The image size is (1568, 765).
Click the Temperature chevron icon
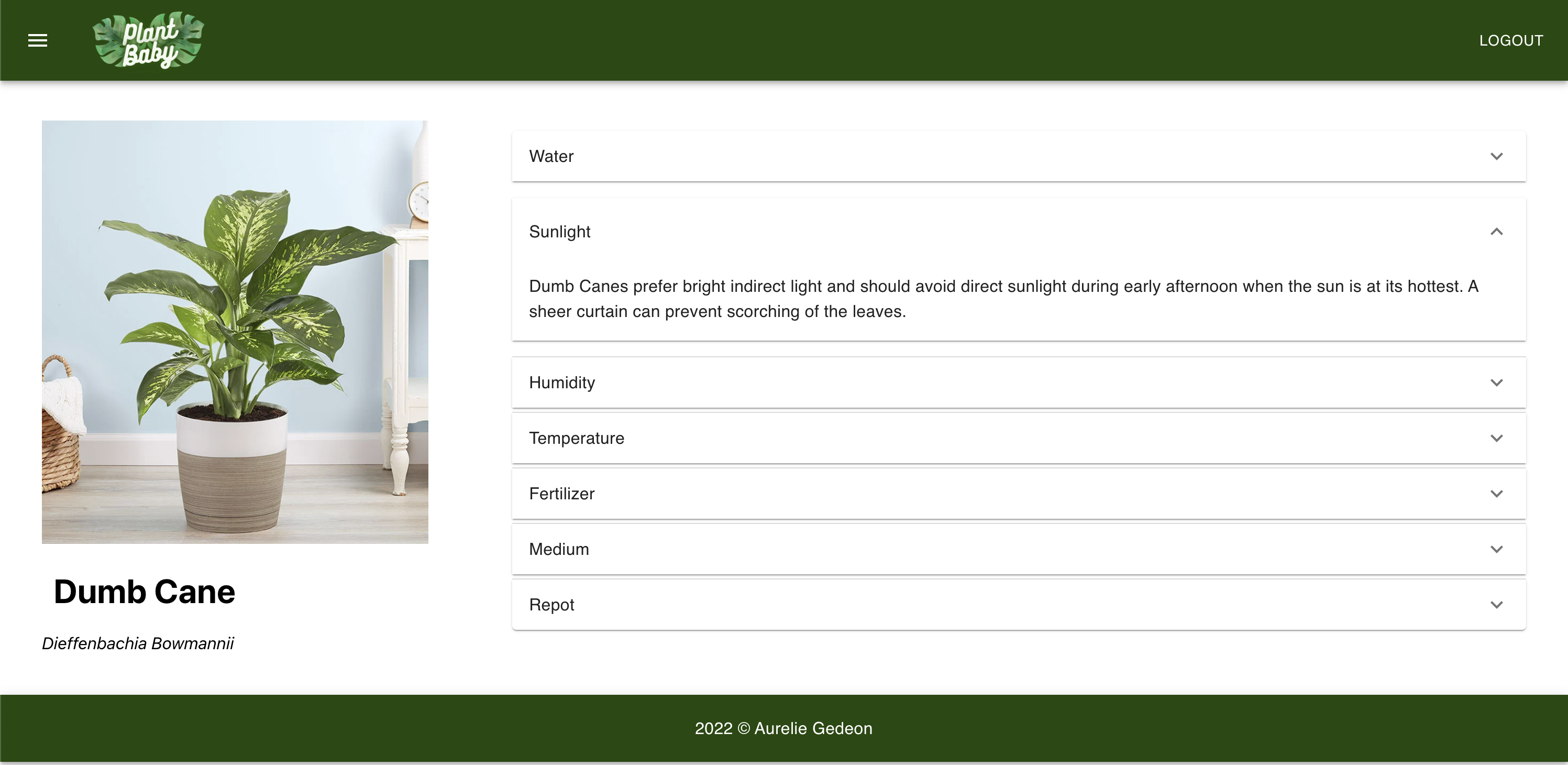pos(1496,438)
